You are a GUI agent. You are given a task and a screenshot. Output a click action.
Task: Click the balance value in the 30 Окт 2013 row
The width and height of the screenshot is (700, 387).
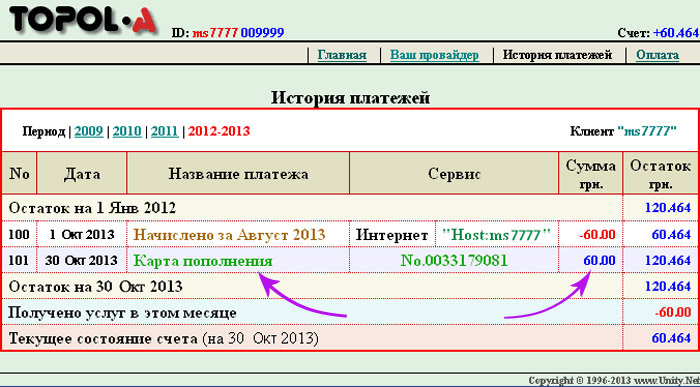668,286
